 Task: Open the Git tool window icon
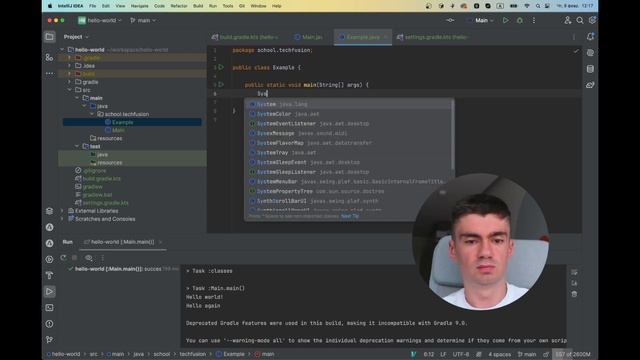coord(49,340)
